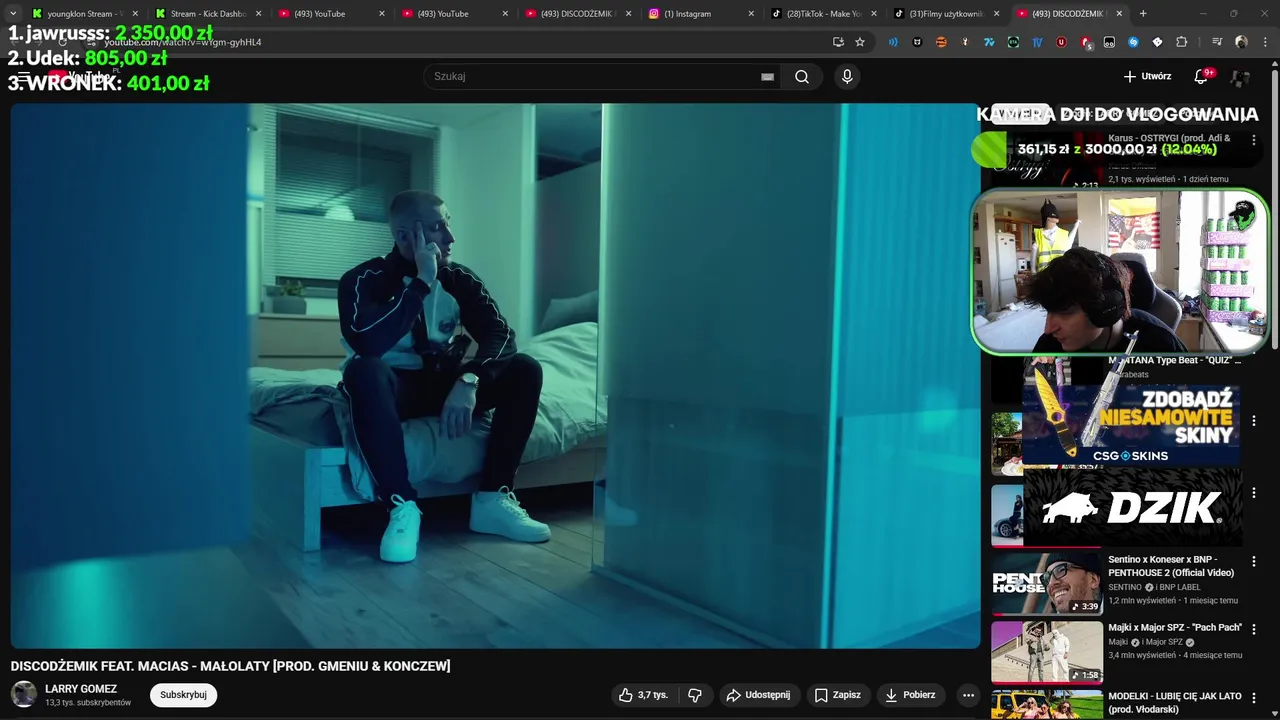Open the blue TV-lettered extension icon

(1037, 42)
